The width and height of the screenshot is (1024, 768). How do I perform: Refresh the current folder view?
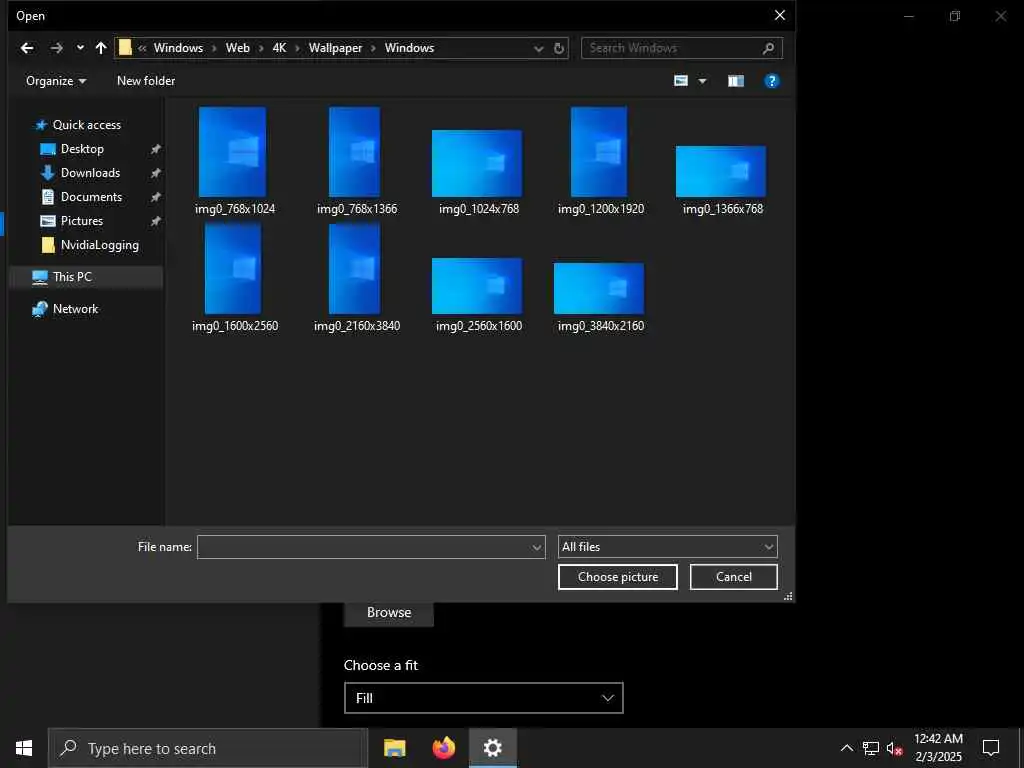[559, 48]
